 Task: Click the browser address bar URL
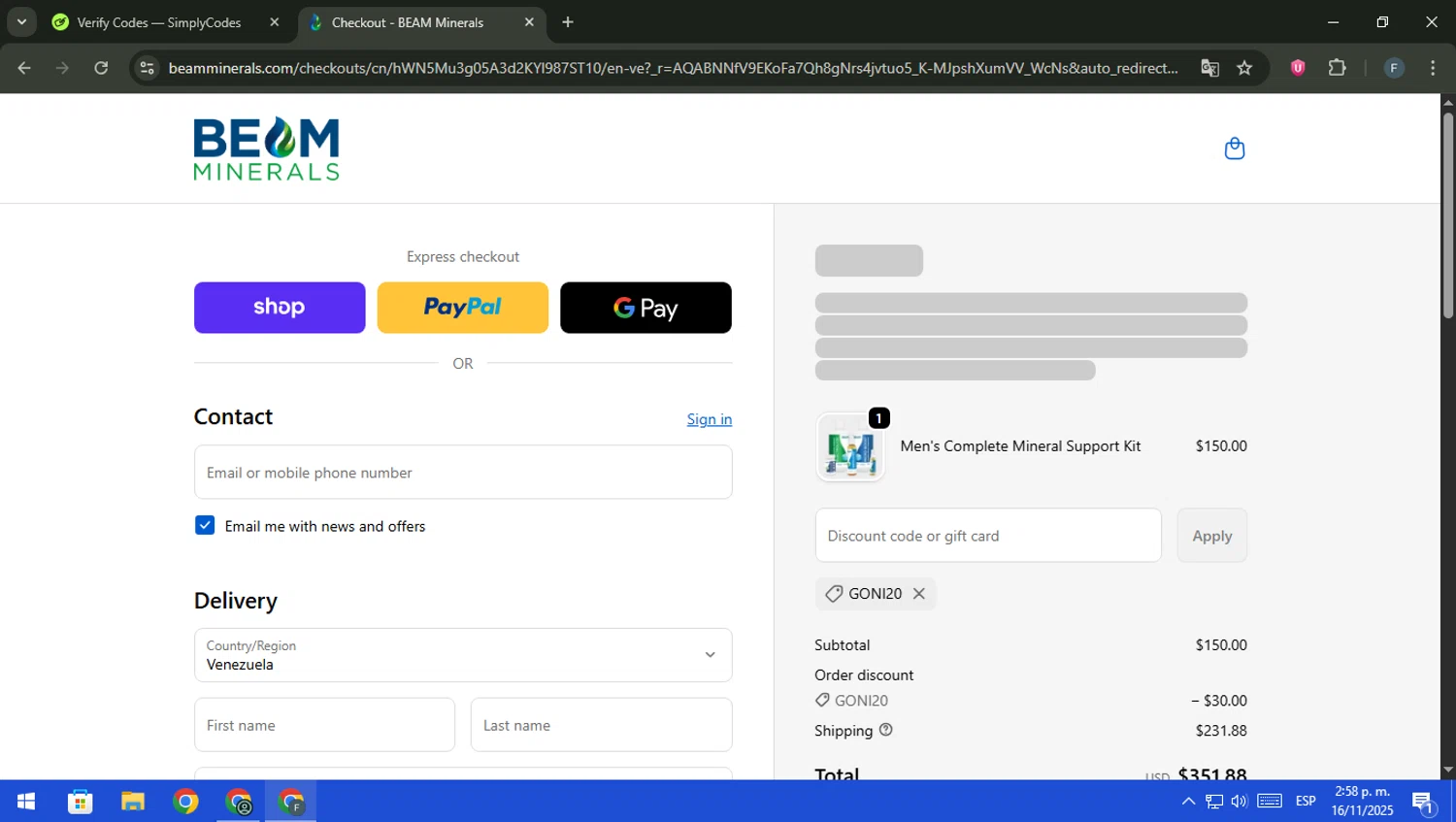[673, 68]
